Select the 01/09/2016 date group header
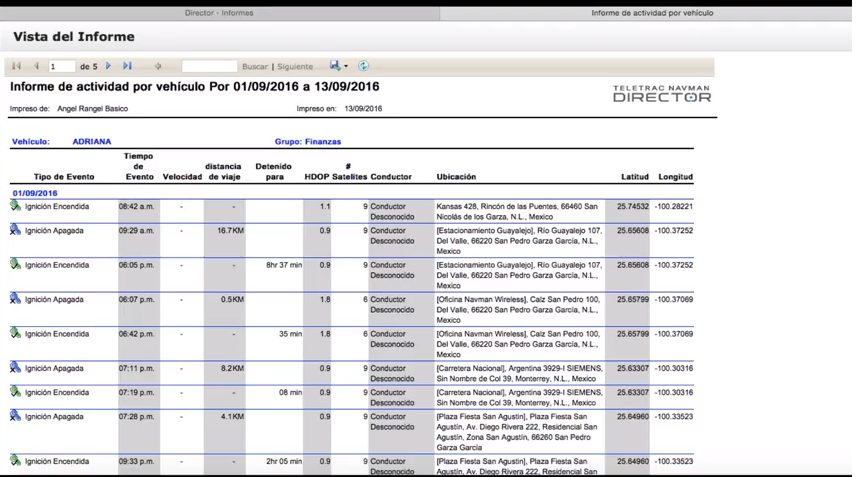Image resolution: width=857 pixels, height=477 pixels. (x=35, y=193)
